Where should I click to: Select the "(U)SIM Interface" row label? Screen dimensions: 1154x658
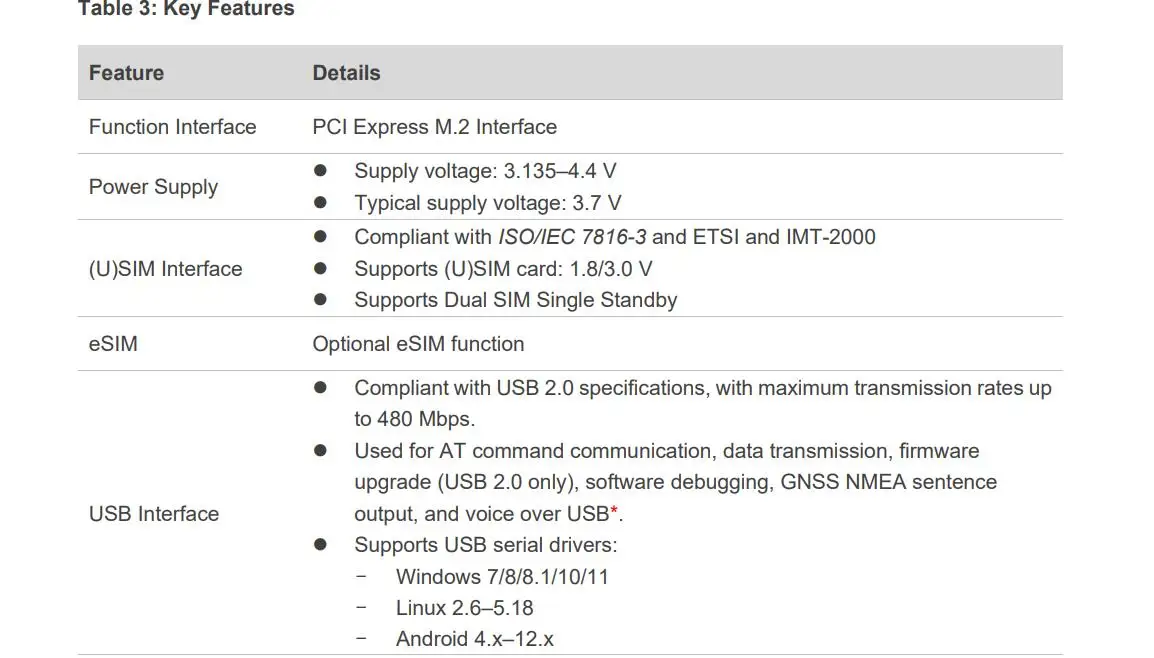pos(165,269)
